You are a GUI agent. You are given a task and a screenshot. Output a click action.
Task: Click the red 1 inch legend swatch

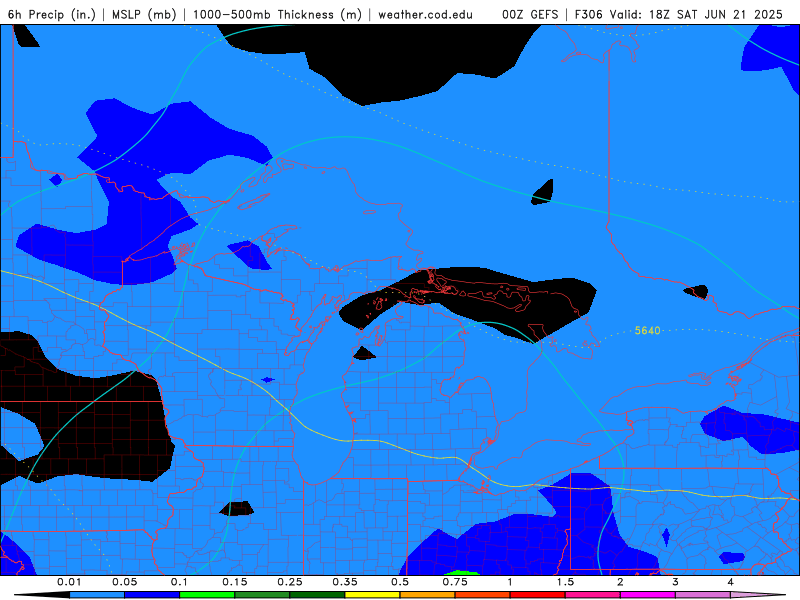coord(538,595)
